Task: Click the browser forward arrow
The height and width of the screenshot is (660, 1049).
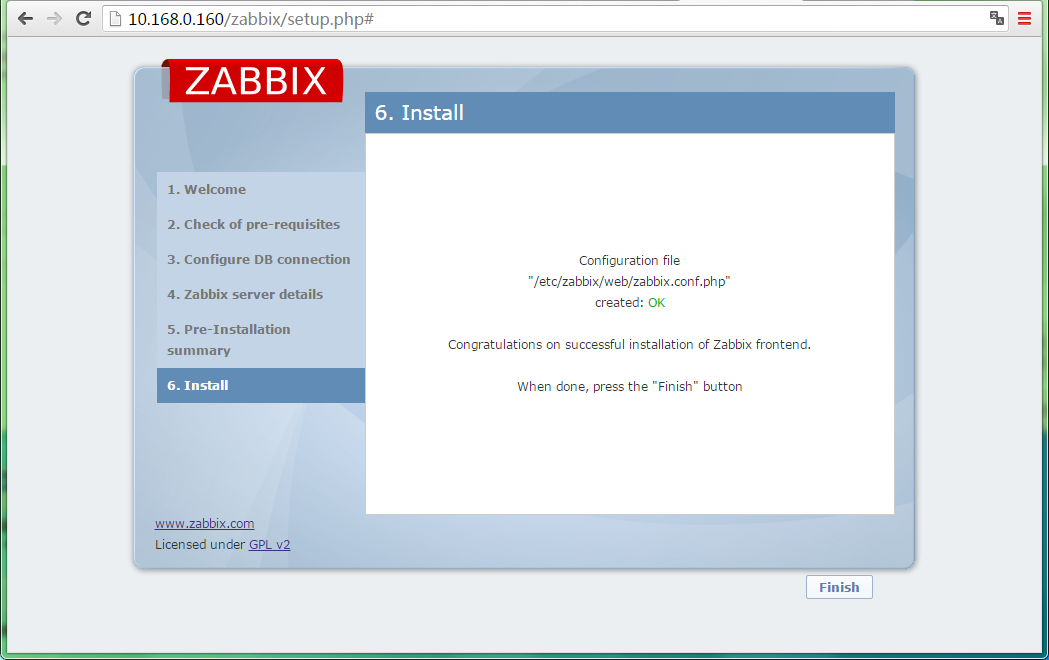Action: click(x=54, y=19)
